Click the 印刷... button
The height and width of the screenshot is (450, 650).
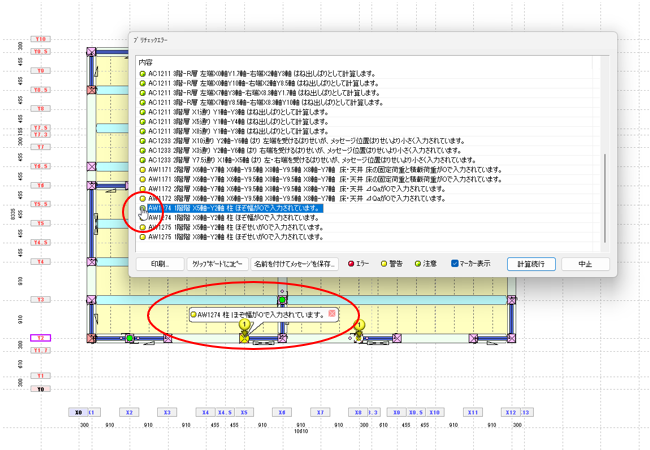point(160,264)
